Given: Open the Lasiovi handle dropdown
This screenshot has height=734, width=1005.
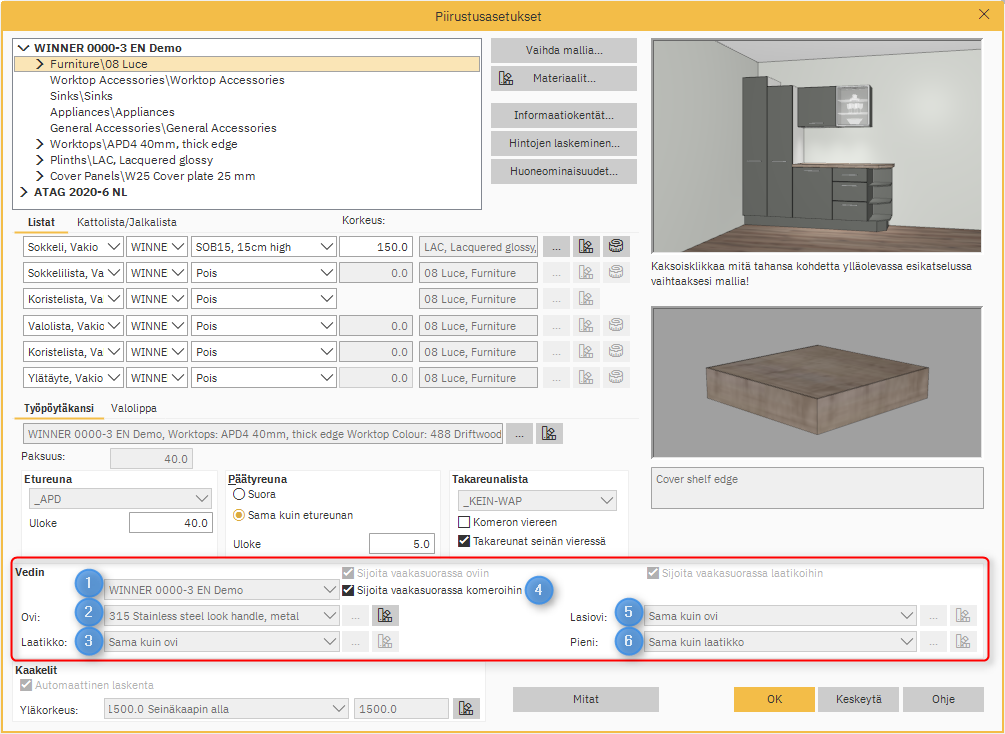Looking at the screenshot, I should pos(780,615).
